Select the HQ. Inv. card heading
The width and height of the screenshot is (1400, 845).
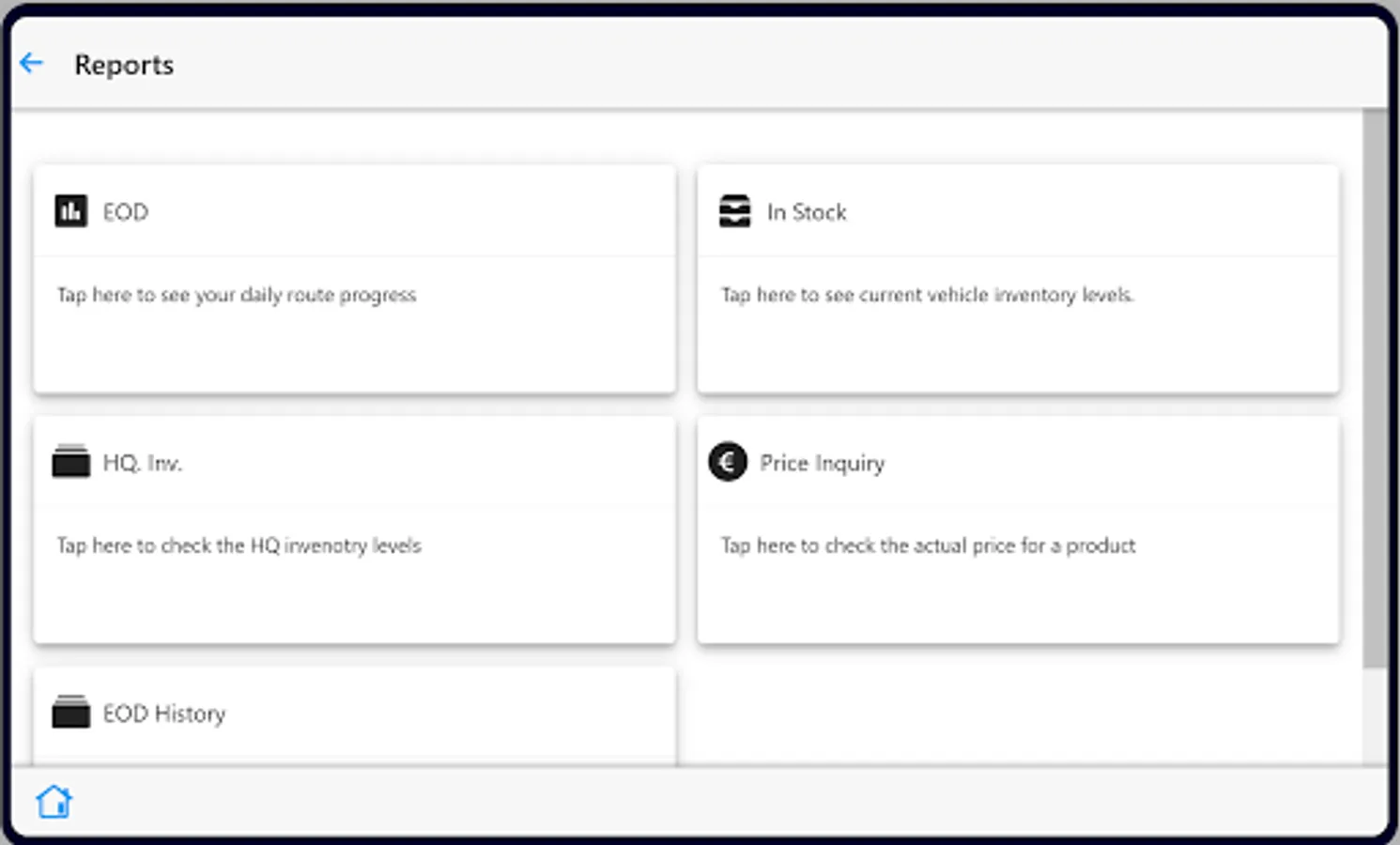point(143,463)
